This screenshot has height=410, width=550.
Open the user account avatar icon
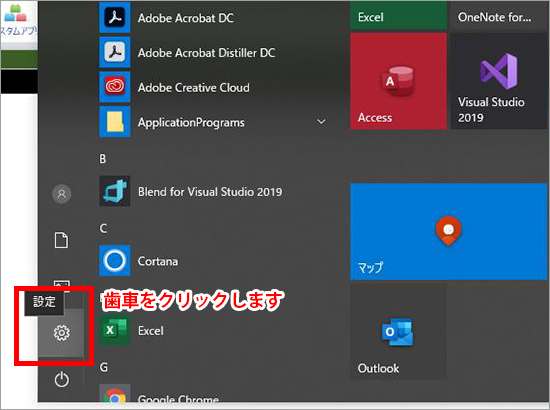tap(62, 194)
